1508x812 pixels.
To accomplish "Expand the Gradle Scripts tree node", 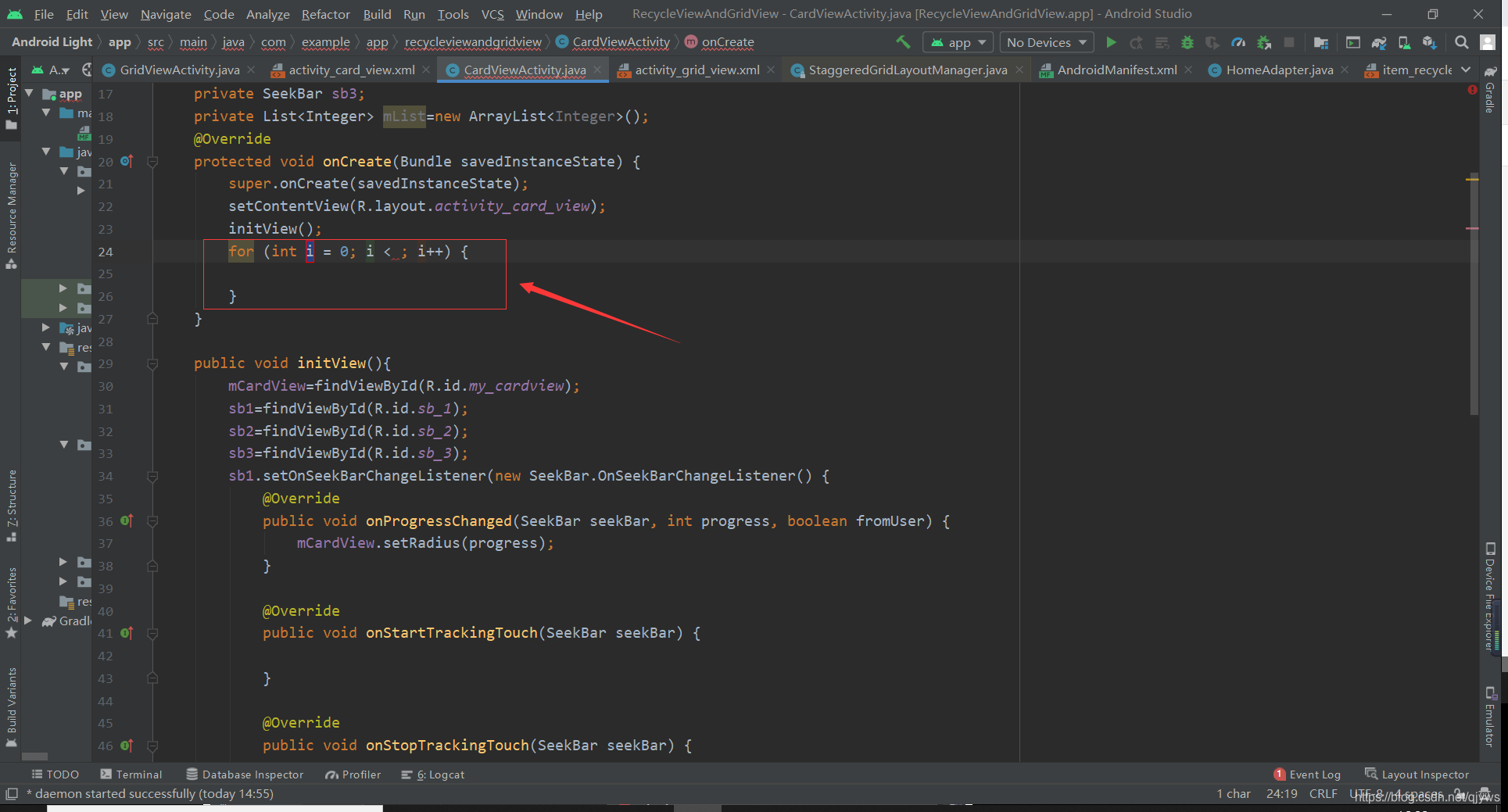I will coord(29,621).
